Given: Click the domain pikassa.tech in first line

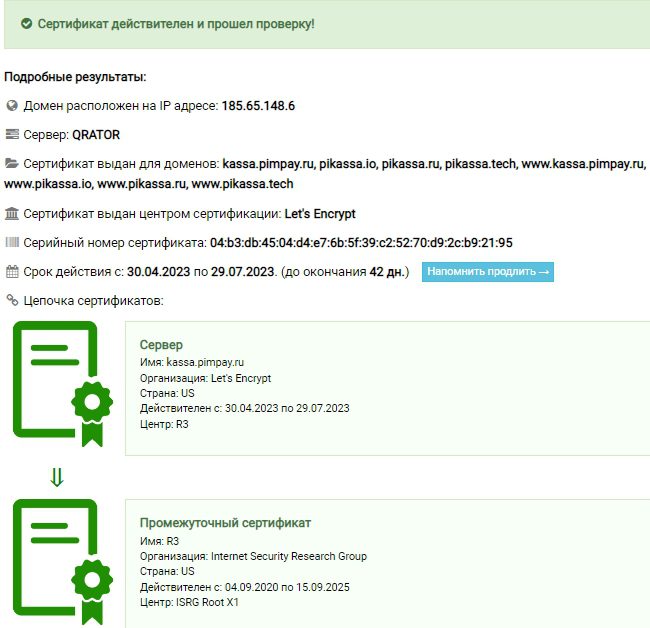Looking at the screenshot, I should pyautogui.click(x=480, y=164).
